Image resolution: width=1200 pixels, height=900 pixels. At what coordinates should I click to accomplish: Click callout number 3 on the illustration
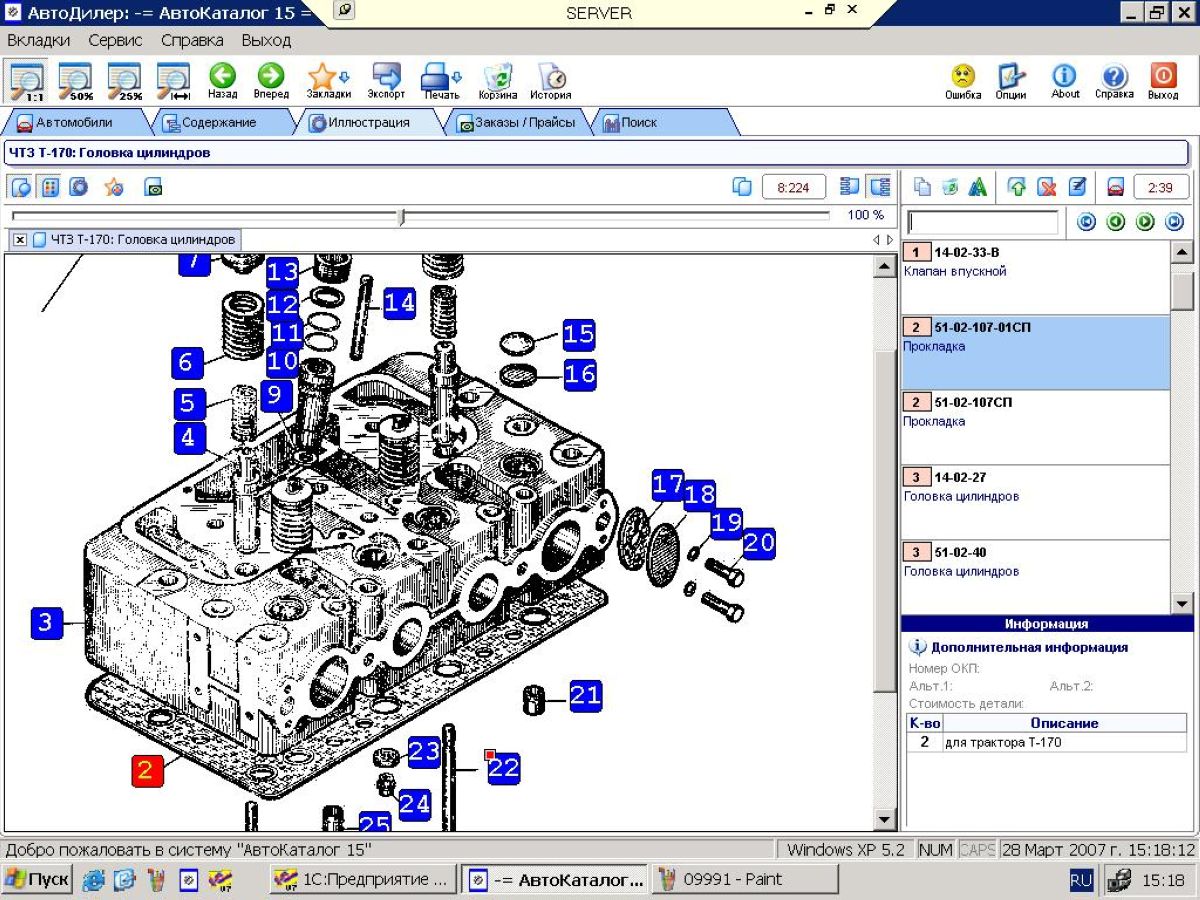point(45,623)
